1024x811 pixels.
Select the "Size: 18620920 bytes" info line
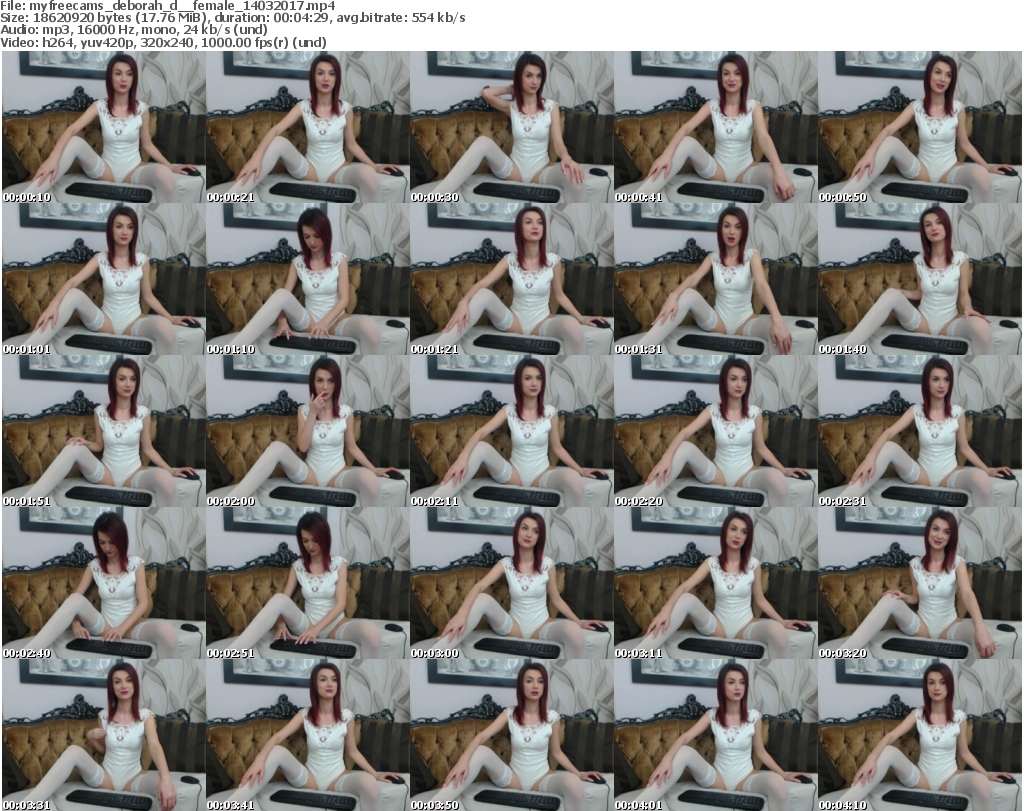coord(232,18)
